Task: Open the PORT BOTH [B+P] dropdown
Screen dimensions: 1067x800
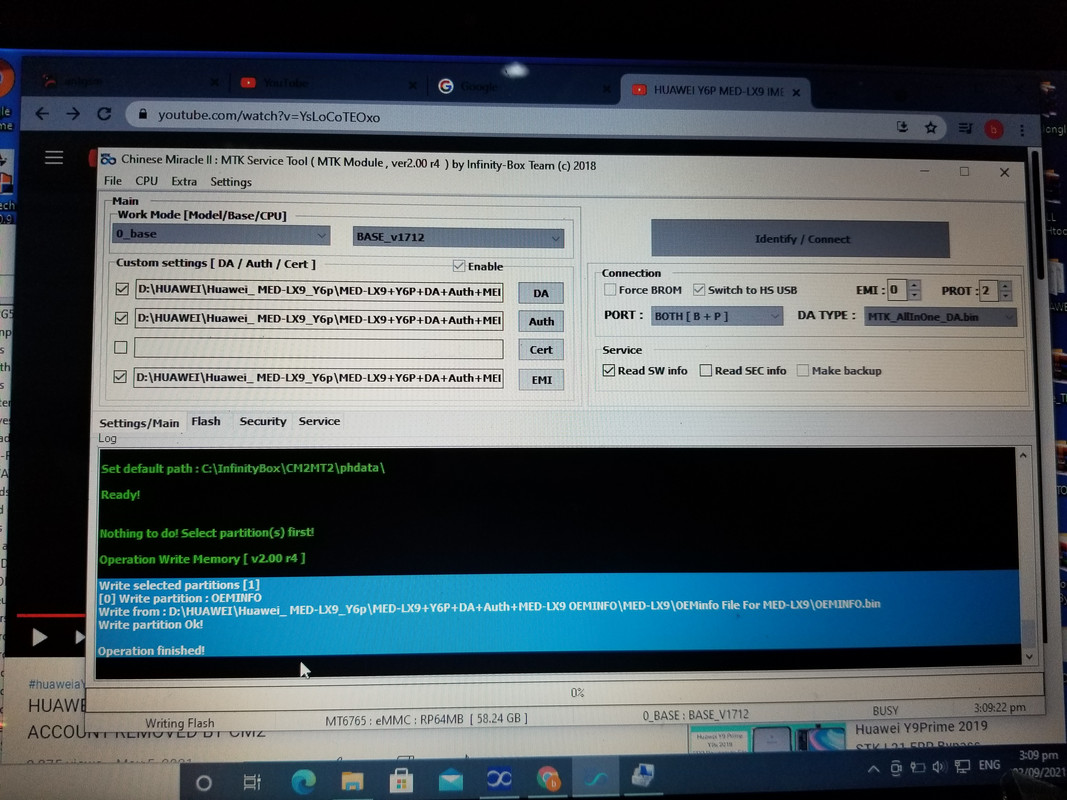Action: tap(717, 316)
